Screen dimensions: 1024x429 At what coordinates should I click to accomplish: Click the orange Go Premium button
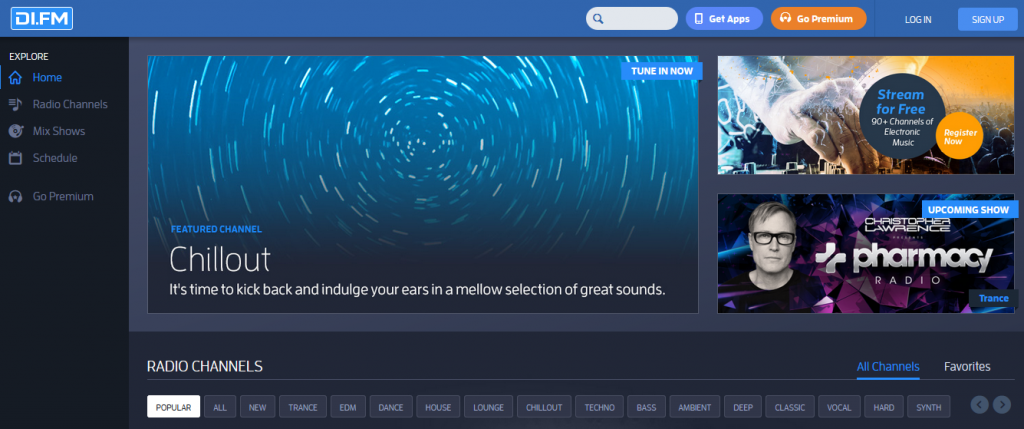[x=818, y=19]
